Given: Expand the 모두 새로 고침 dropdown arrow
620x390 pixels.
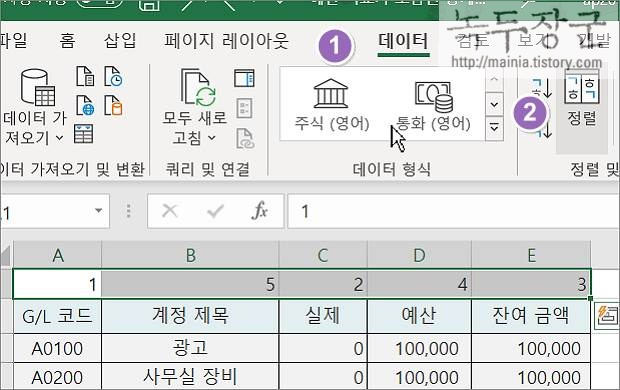Looking at the screenshot, I should click(x=212, y=138).
